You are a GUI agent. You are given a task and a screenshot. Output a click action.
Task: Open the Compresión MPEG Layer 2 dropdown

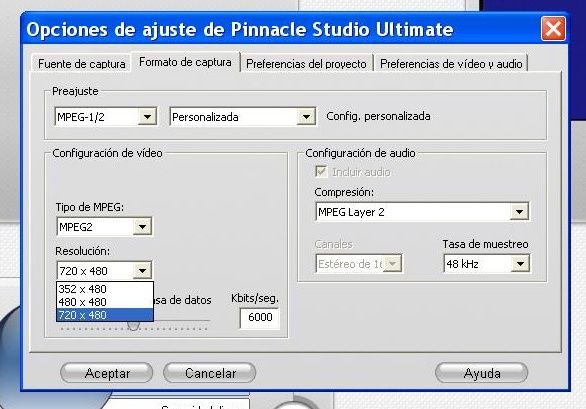click(422, 212)
